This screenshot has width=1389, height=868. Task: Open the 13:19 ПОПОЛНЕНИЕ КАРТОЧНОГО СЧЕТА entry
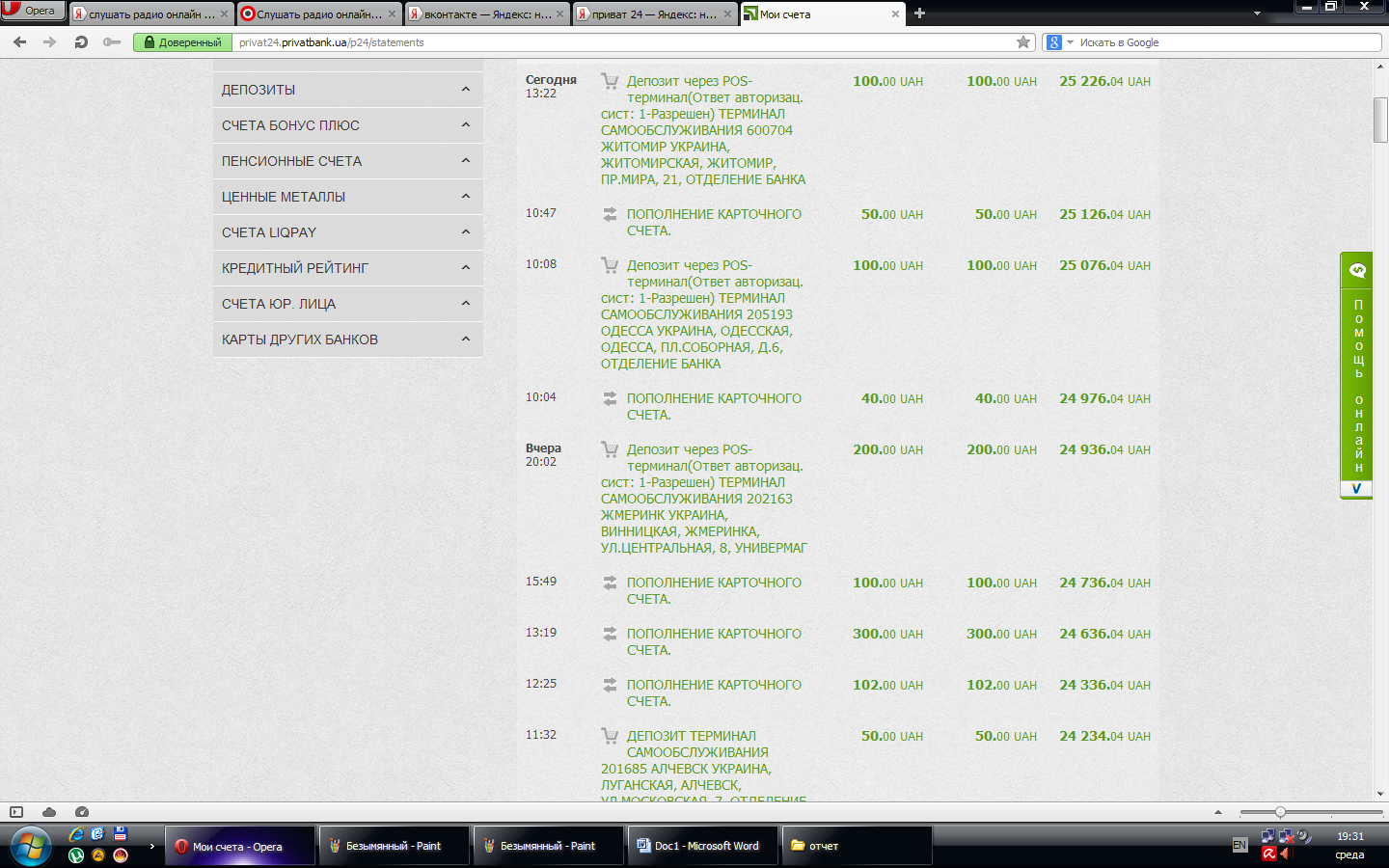[x=714, y=641]
